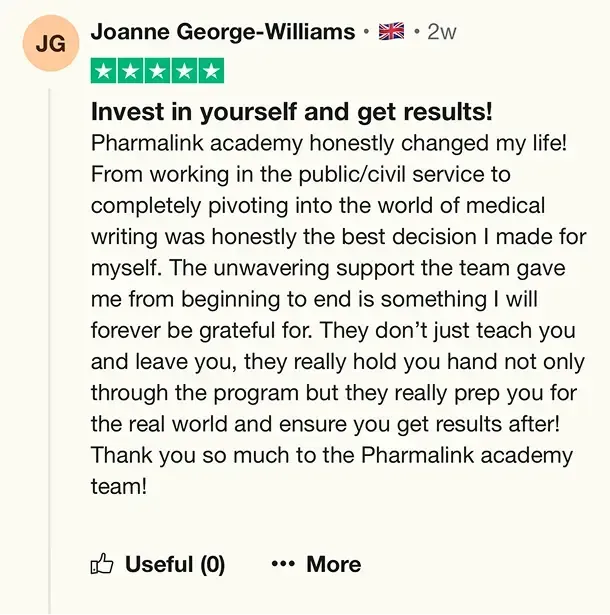The height and width of the screenshot is (615, 610).
Task: Expand the More options menu
Action: [333, 564]
